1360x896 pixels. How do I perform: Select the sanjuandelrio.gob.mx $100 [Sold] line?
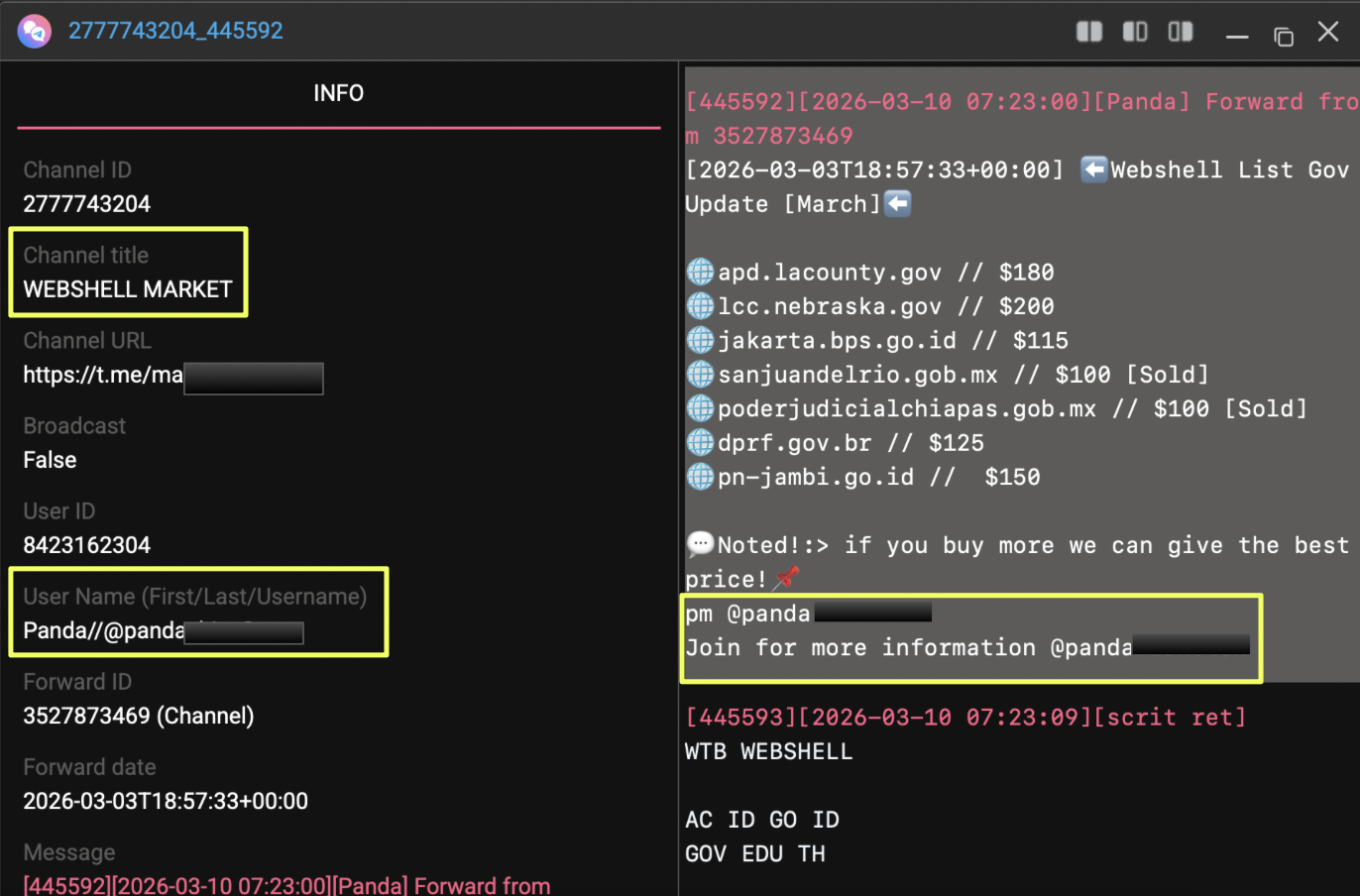(x=948, y=375)
